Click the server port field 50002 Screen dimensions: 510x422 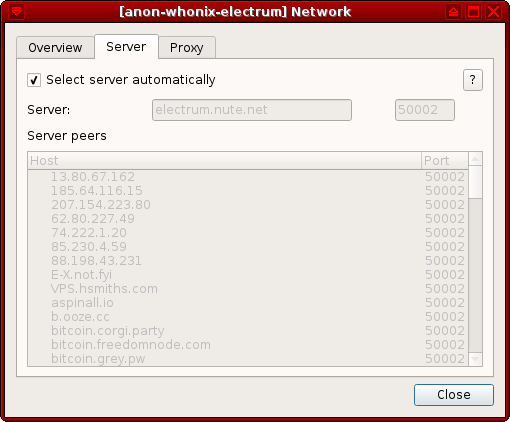tap(425, 110)
